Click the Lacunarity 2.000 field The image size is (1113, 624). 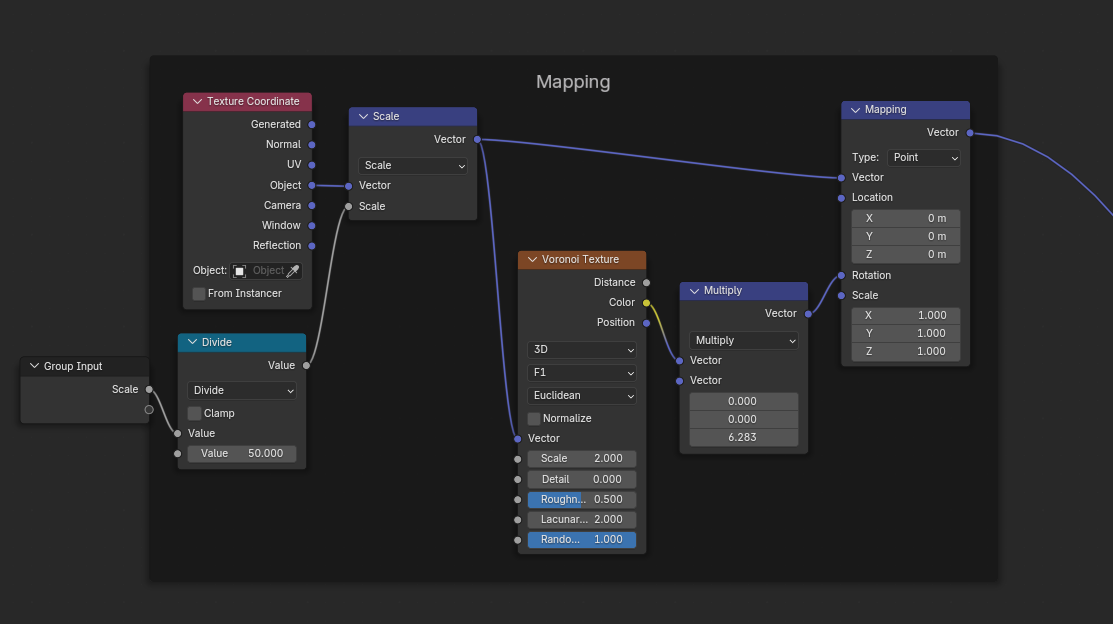coord(581,520)
